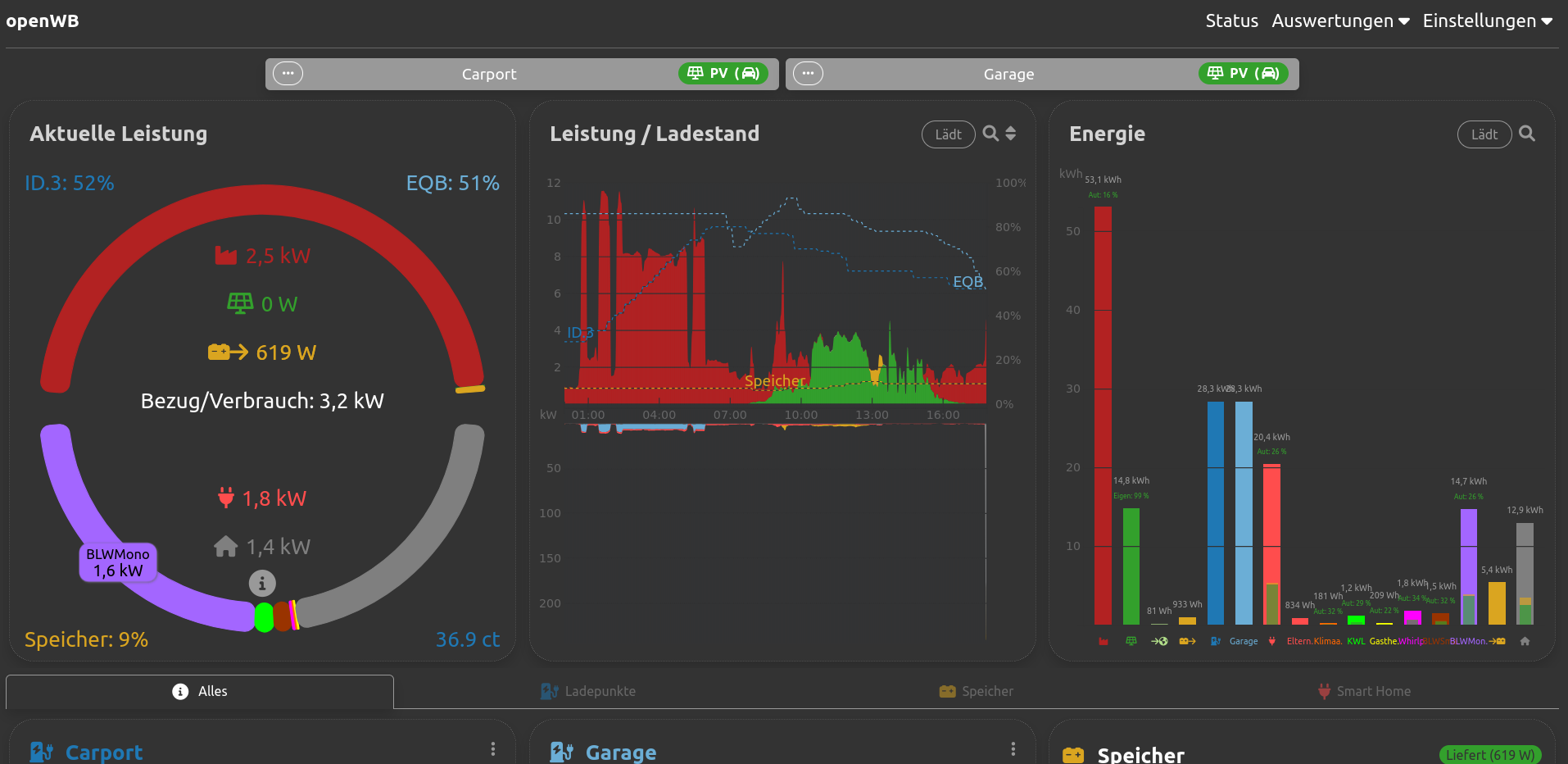Zoom the Energie chart with magnifier
Viewport: 1568px width, 764px height.
1526,134
